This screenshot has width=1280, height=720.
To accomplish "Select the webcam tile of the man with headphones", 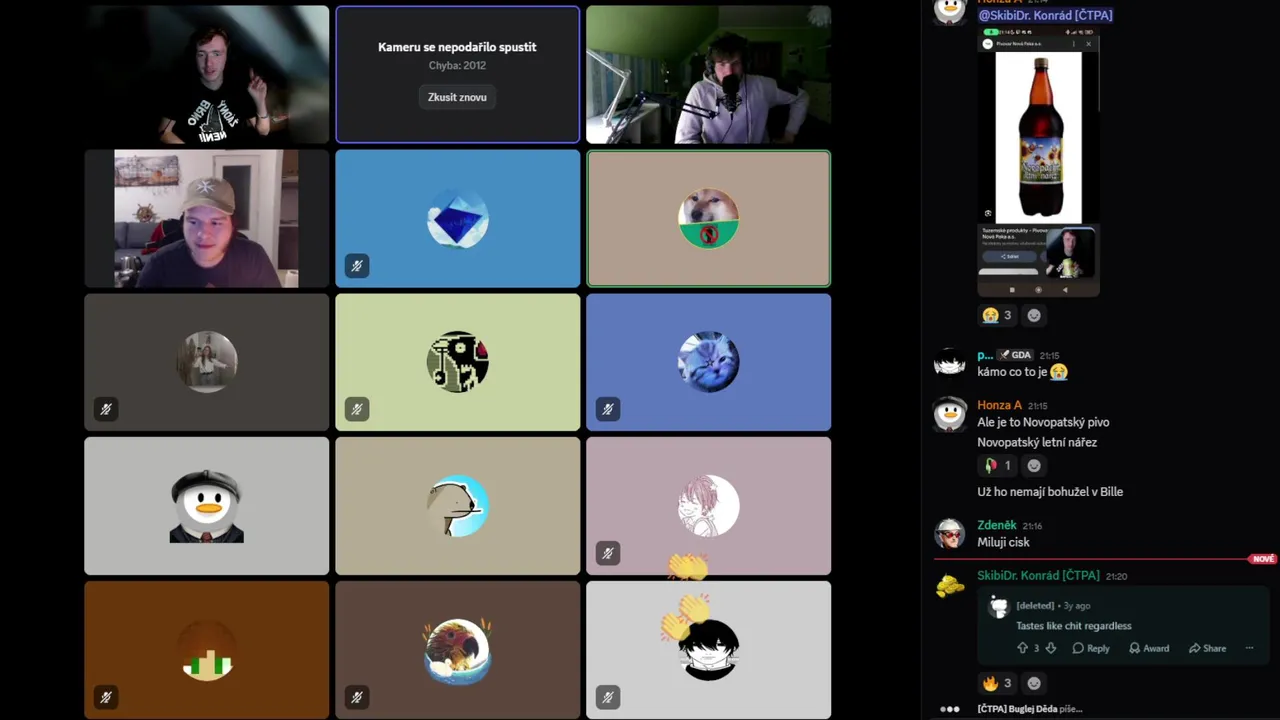I will (x=708, y=75).
